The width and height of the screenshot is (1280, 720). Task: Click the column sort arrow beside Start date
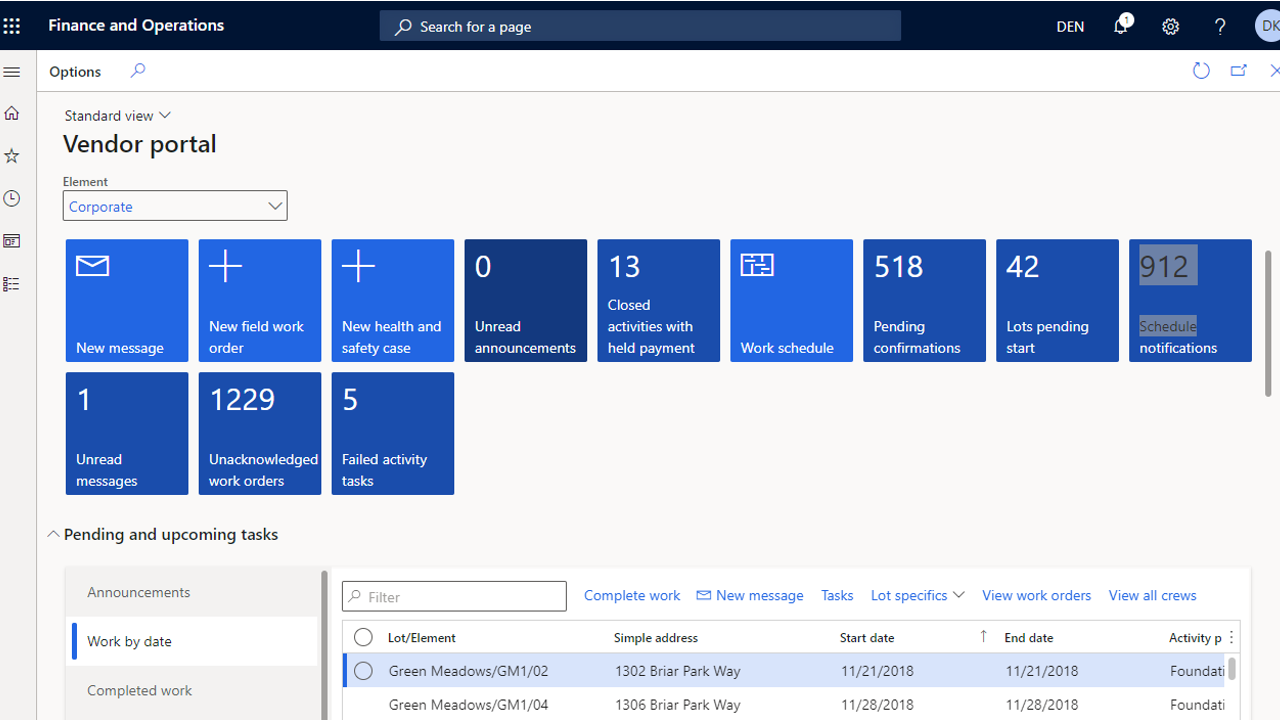(x=983, y=637)
